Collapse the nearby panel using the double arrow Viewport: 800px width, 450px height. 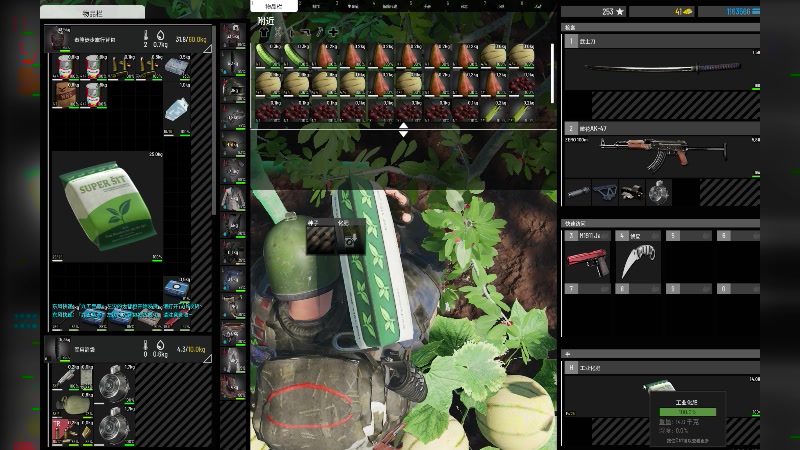coord(403,130)
